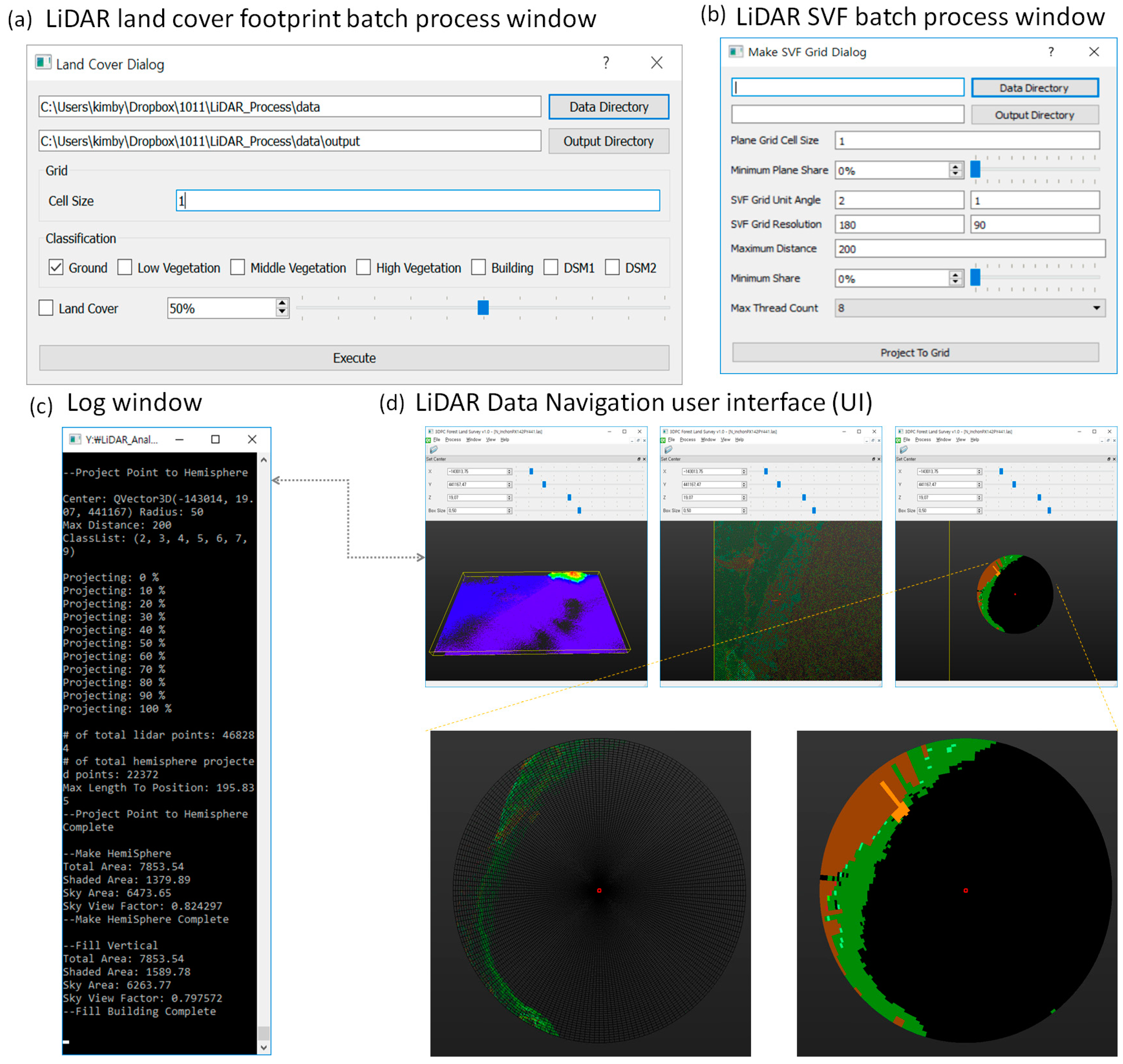Open the Process menu in the navigation window
The width and height of the screenshot is (1123, 1064).
pyautogui.click(x=453, y=440)
